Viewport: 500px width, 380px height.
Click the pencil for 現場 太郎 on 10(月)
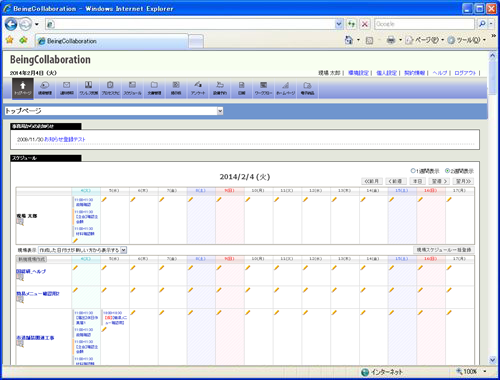[x=248, y=199]
